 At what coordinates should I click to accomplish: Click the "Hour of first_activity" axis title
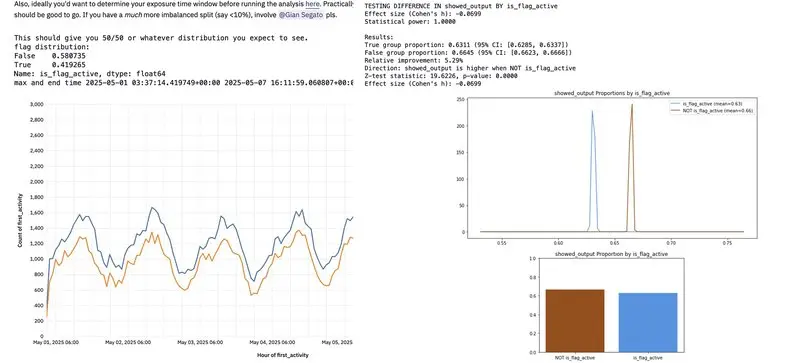pos(283,355)
